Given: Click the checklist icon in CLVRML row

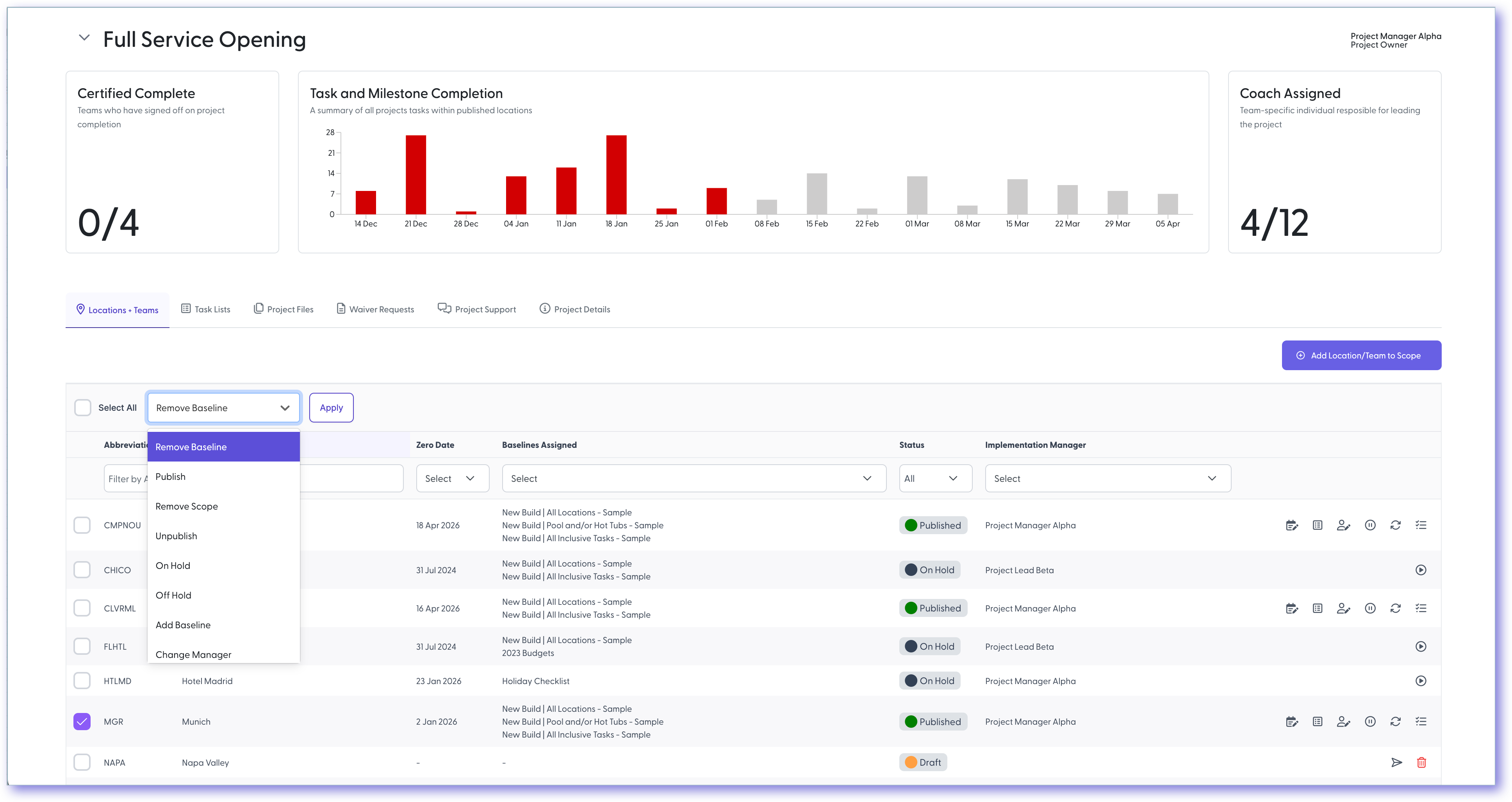Looking at the screenshot, I should 1421,608.
